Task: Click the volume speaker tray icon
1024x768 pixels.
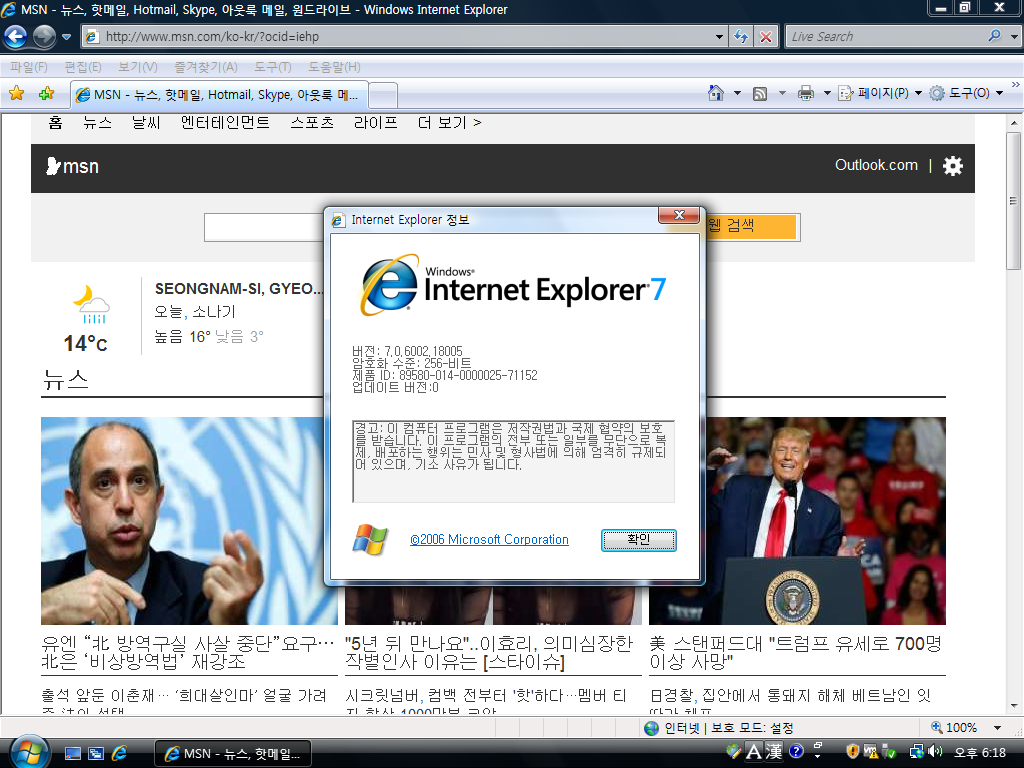Action: point(936,752)
